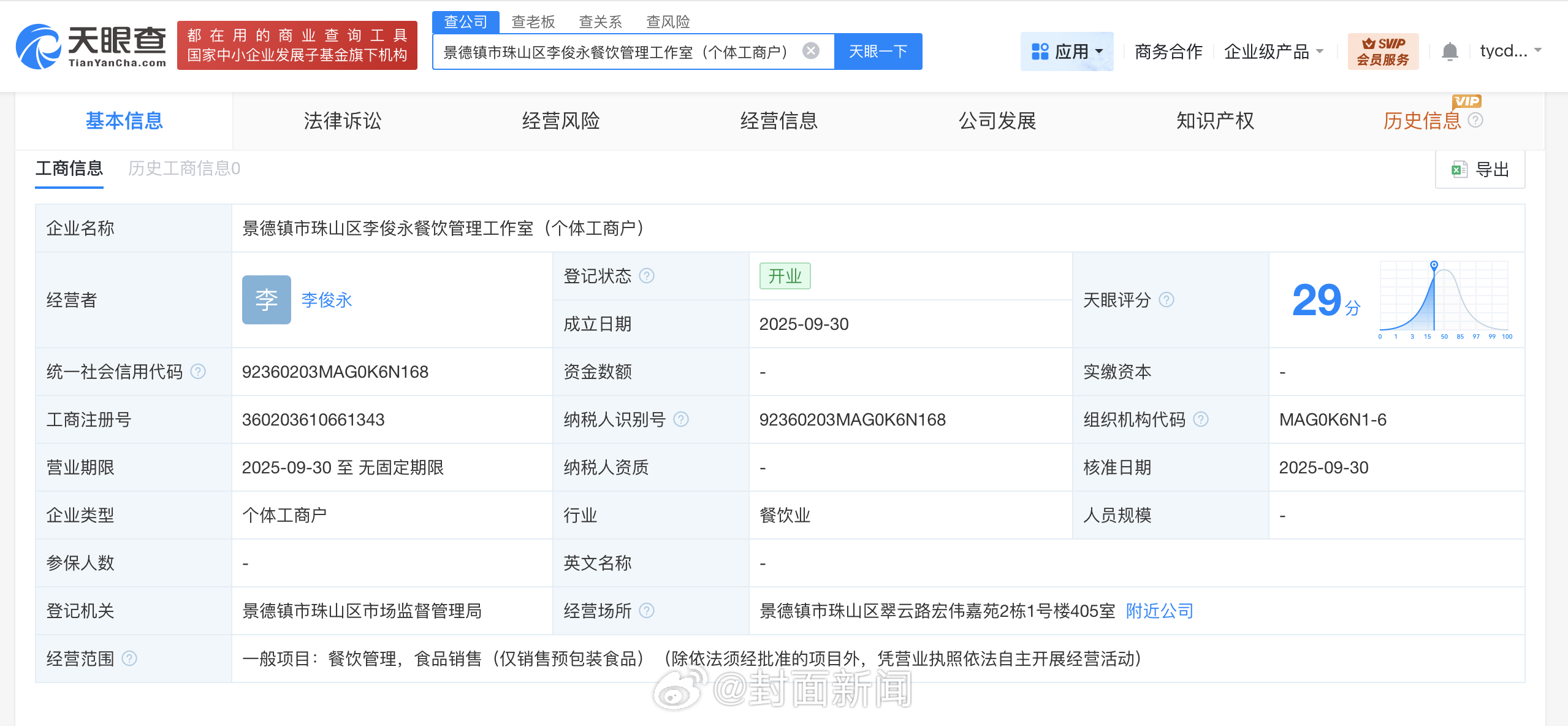1568x726 pixels.
Task: Click the 李 operator avatar thumbnail
Action: (x=266, y=300)
